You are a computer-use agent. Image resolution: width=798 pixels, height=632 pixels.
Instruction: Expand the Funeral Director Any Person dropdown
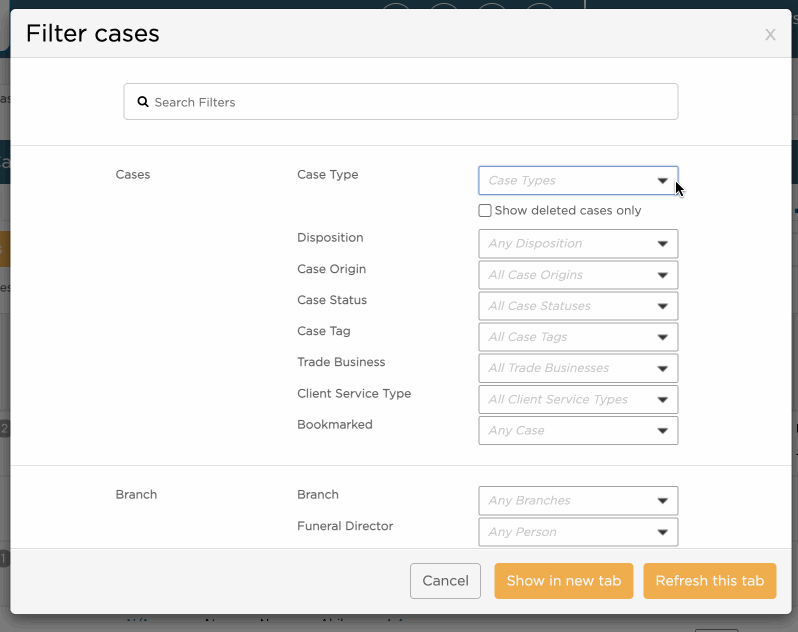(578, 532)
